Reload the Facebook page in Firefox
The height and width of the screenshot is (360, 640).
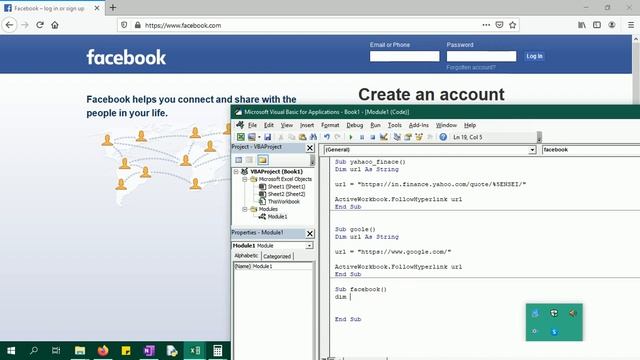(x=40, y=25)
